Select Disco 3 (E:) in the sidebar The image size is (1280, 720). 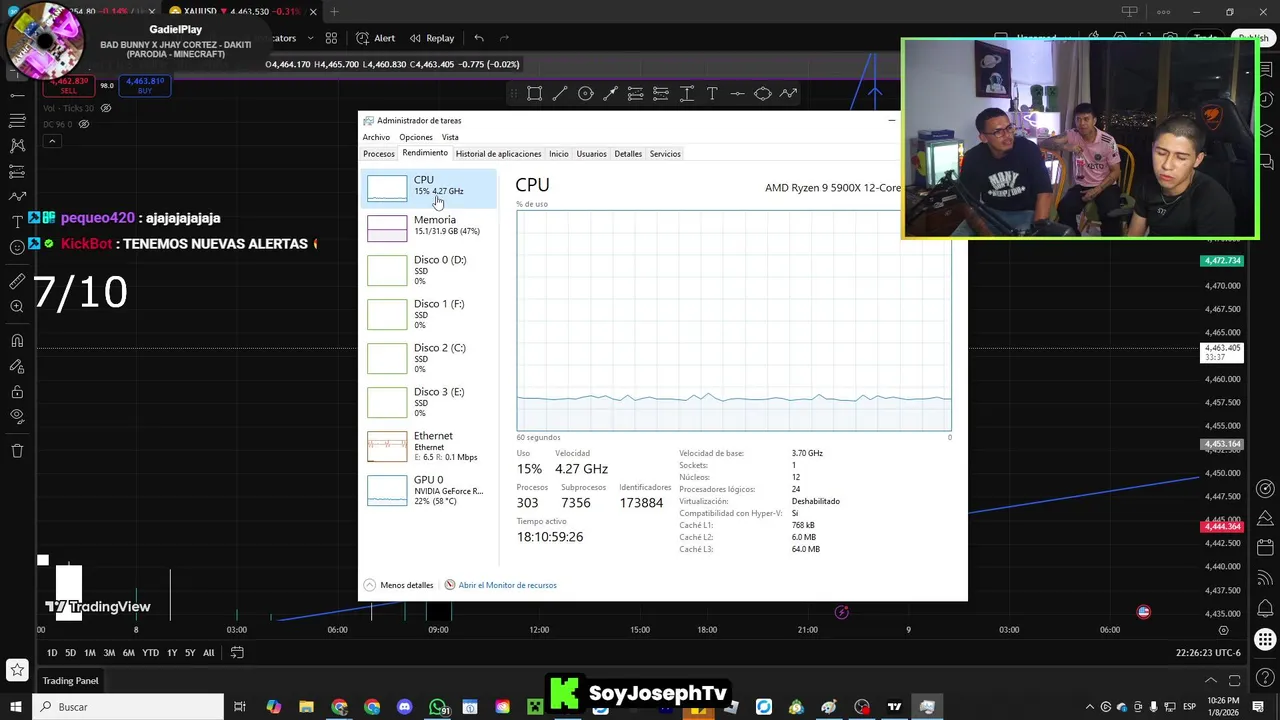coord(428,402)
